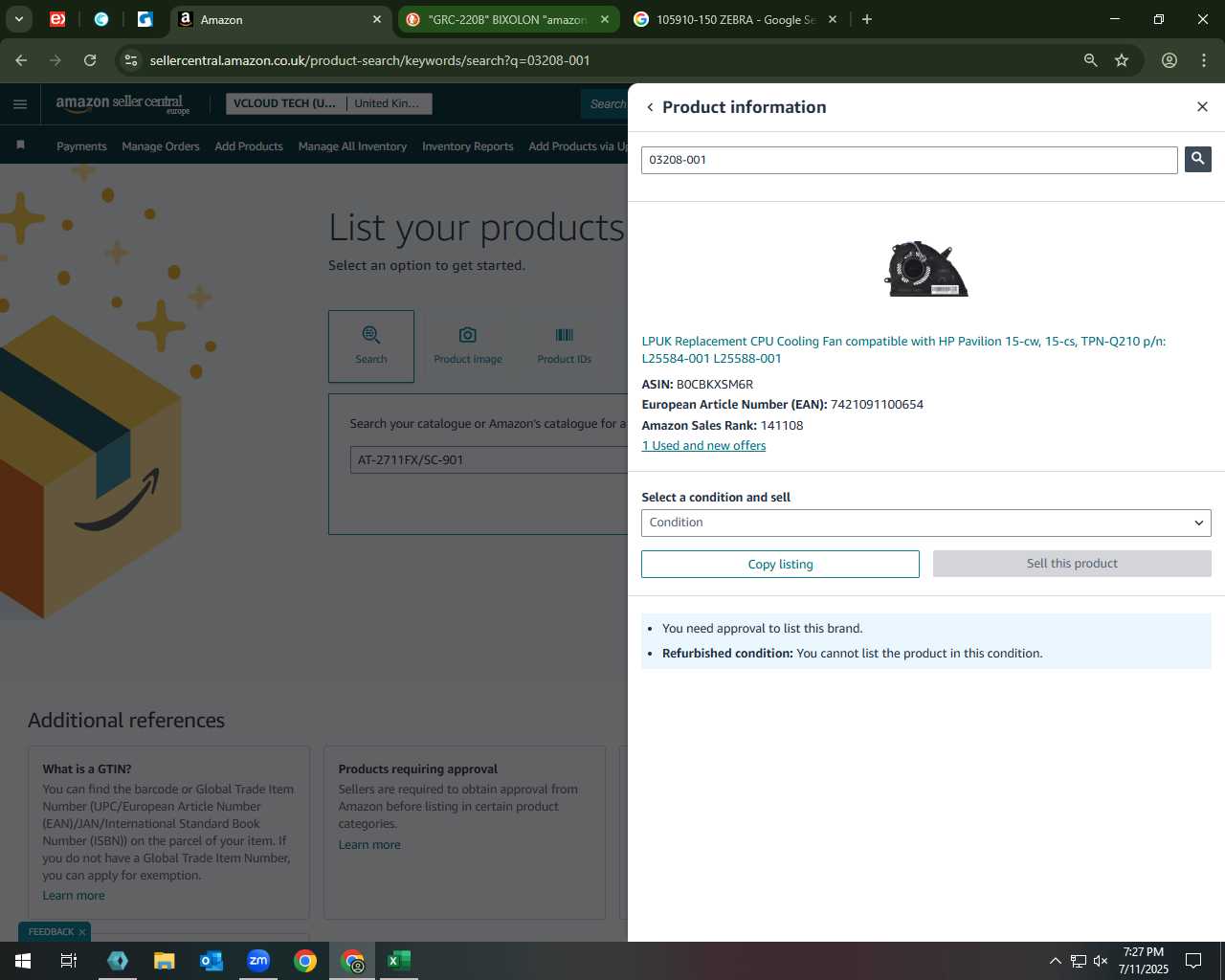The width and height of the screenshot is (1225, 980).
Task: Go back using the Product information chevron
Action: click(650, 107)
